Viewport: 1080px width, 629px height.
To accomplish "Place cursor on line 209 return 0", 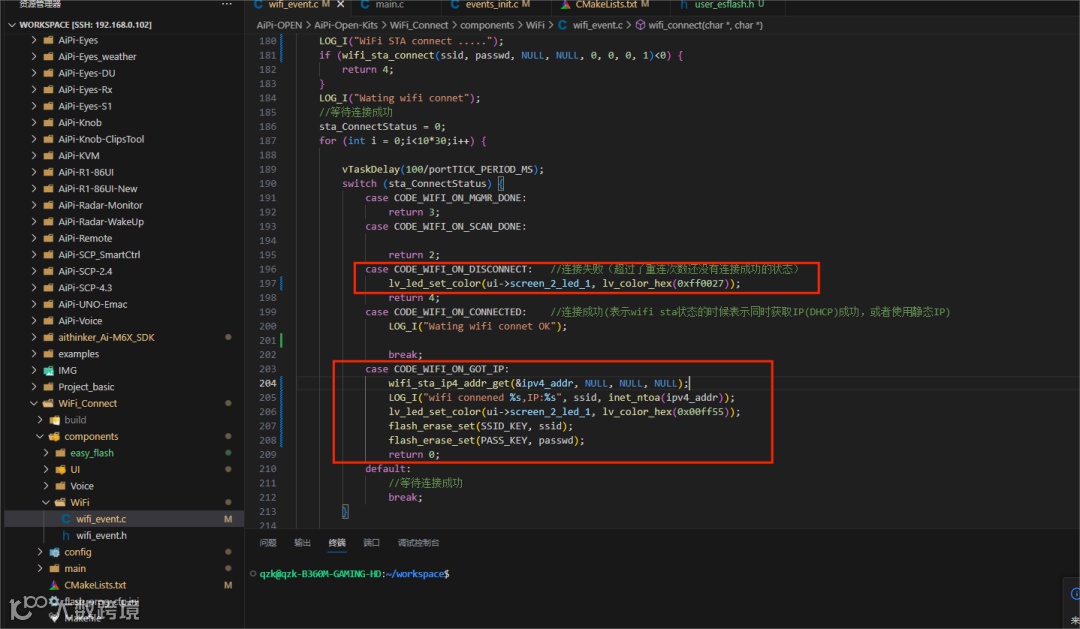I will coord(413,455).
